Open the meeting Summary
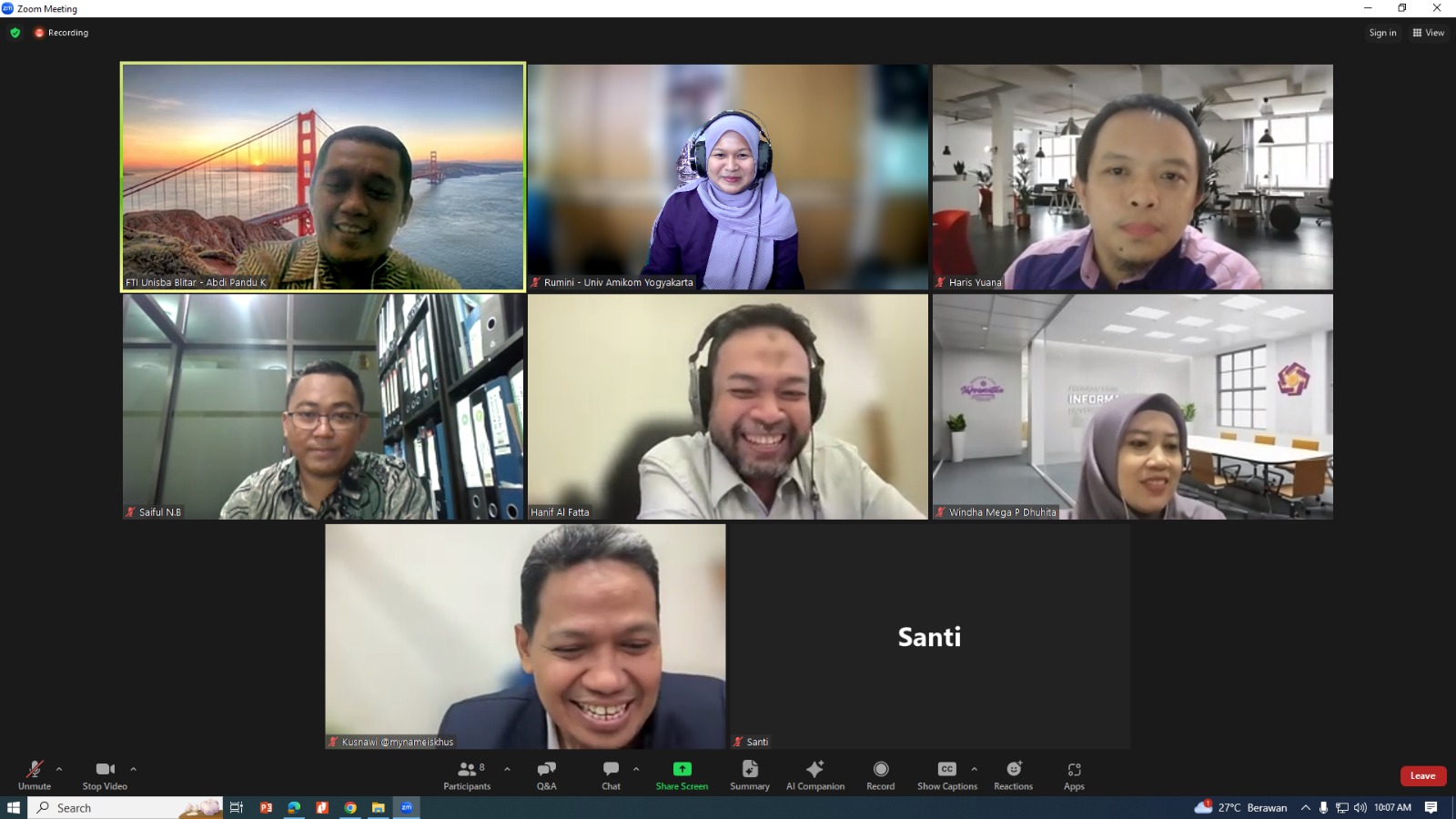1456x819 pixels. (x=750, y=774)
